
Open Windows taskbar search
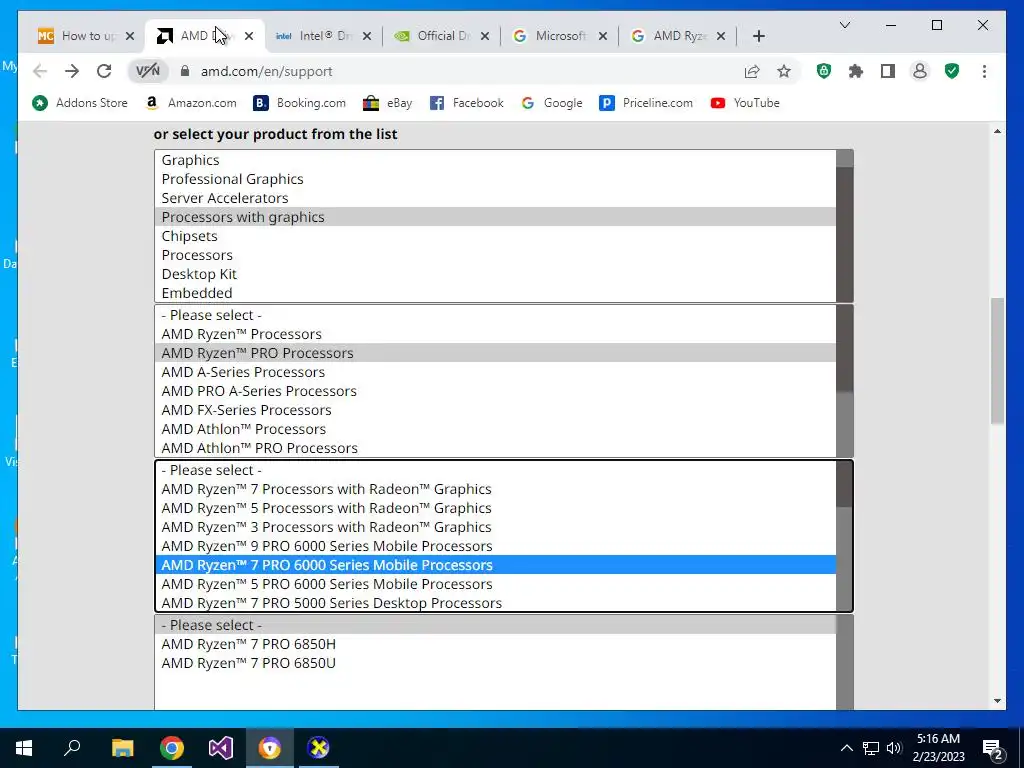point(72,748)
